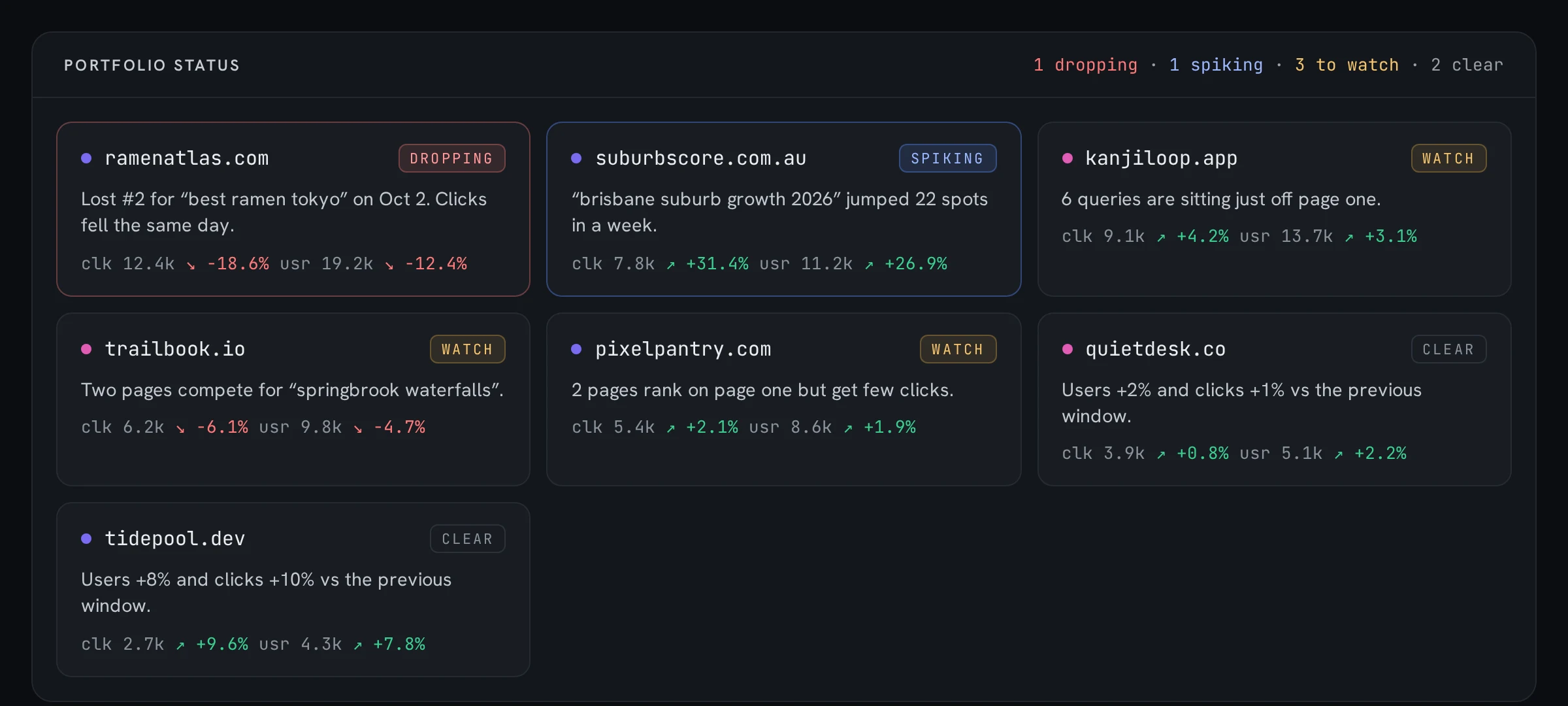Click the purple dot beside tidepool.dev
The image size is (1568, 706).
coord(86,539)
